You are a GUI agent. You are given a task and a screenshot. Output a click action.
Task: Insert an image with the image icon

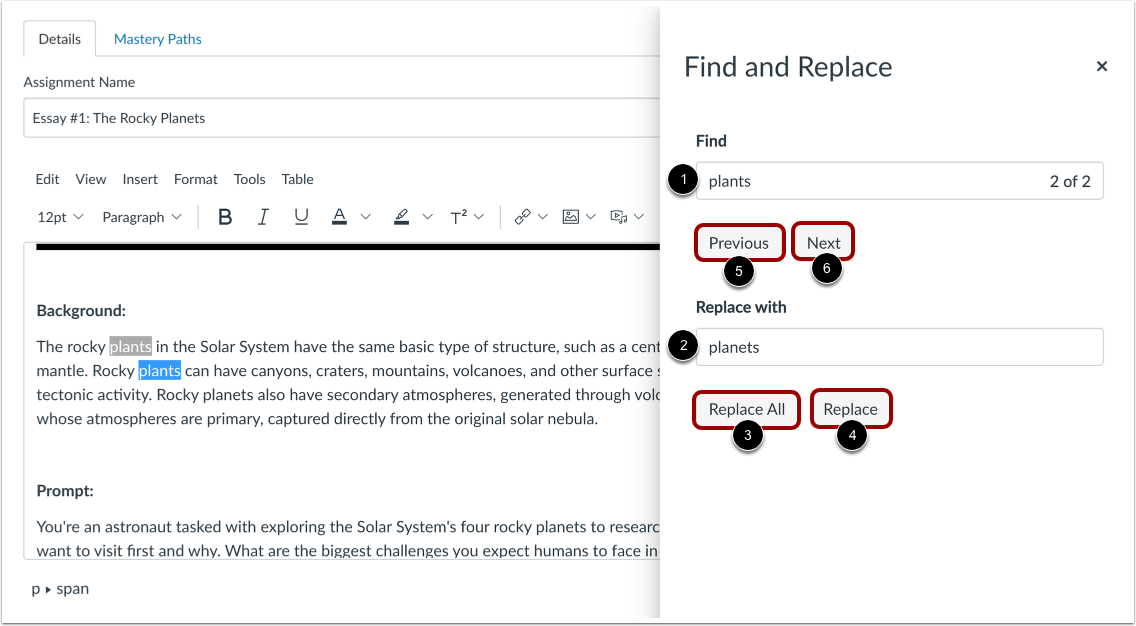[x=571, y=217]
